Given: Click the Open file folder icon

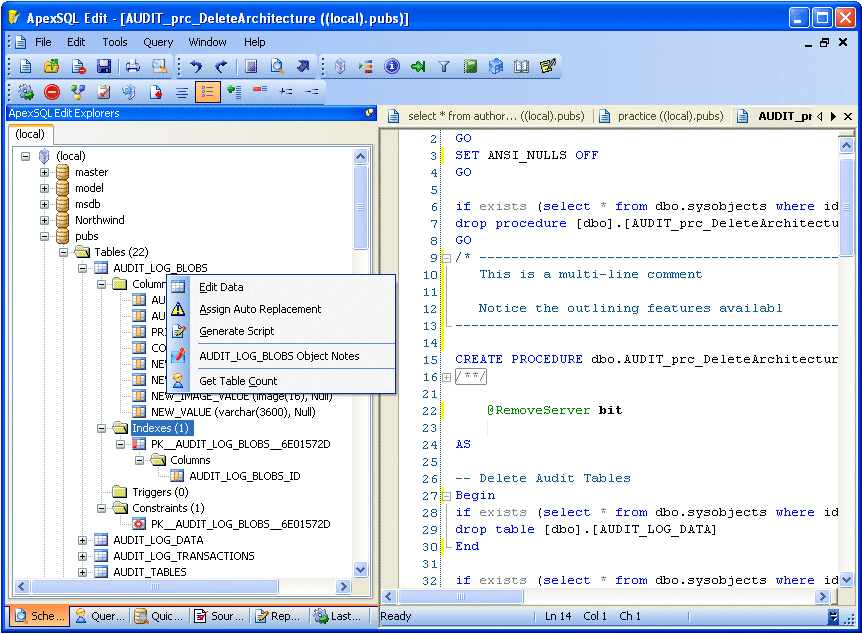Looking at the screenshot, I should coord(51,67).
